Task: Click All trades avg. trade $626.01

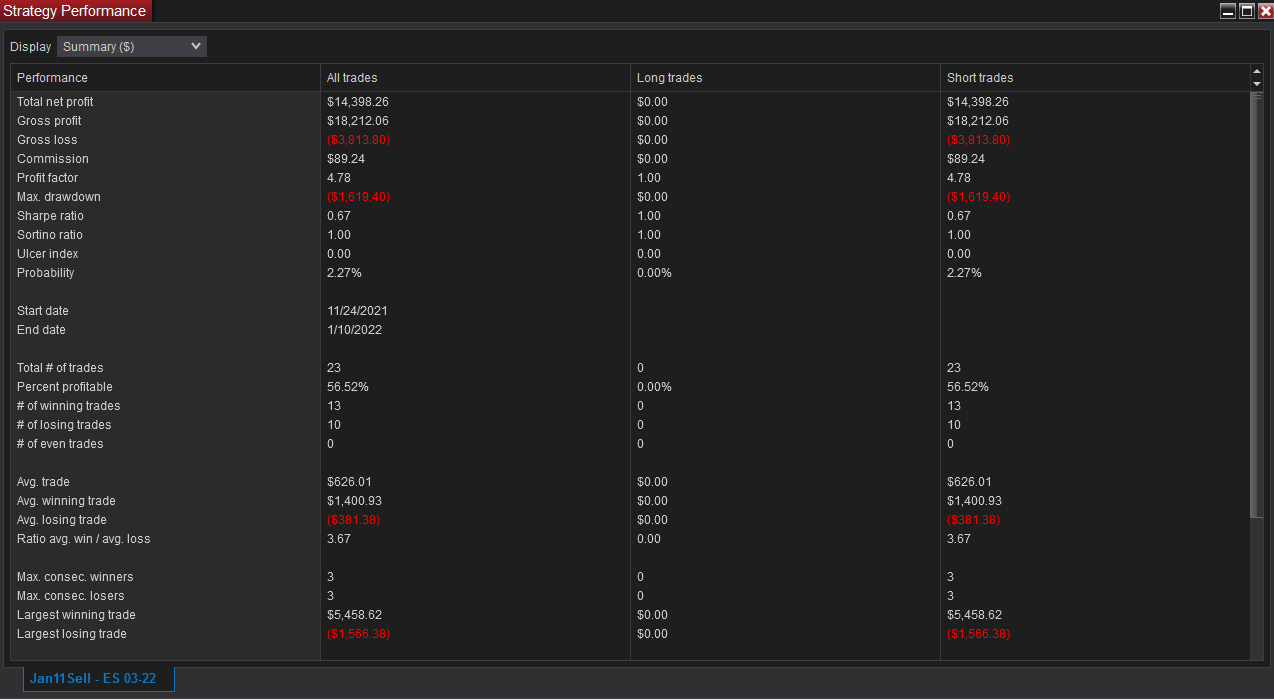Action: click(349, 482)
